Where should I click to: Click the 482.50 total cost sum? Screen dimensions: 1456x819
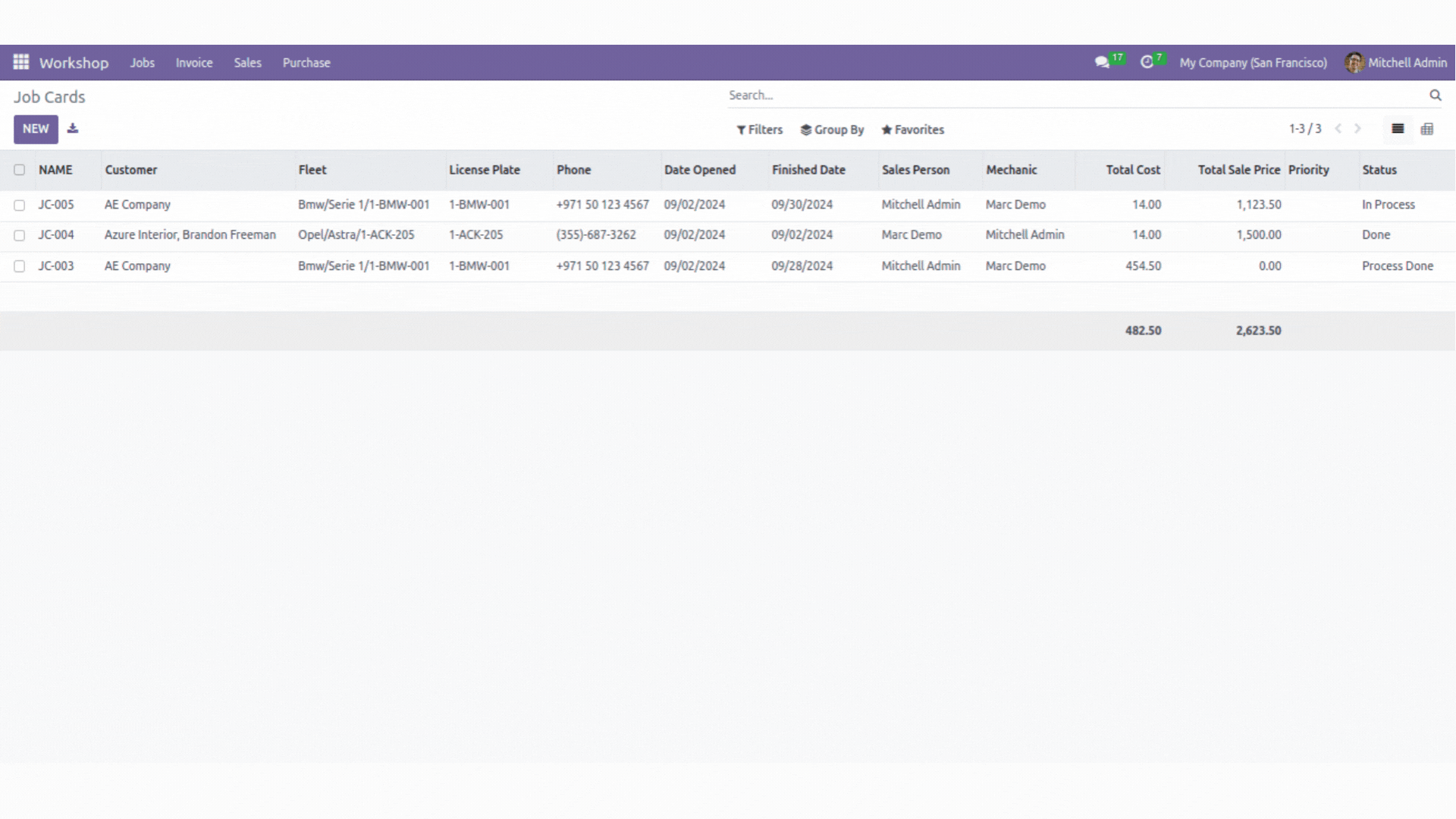point(1144,331)
